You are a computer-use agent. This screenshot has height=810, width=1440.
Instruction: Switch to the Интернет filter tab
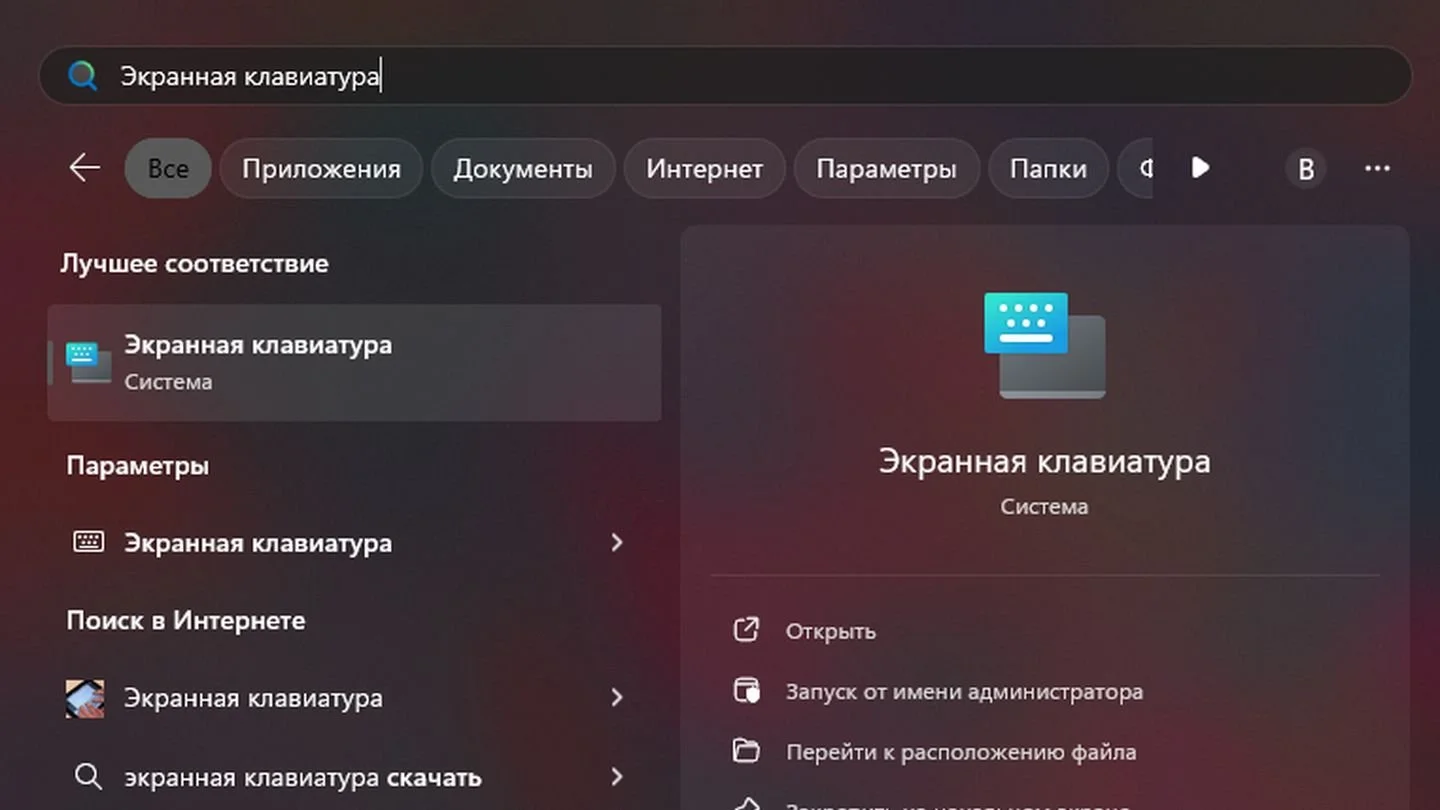point(704,168)
